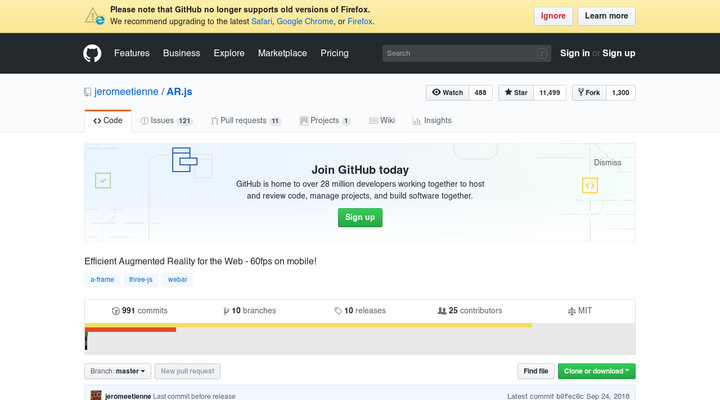720x400 pixels.
Task: View the 10 releases list
Action: 360,311
